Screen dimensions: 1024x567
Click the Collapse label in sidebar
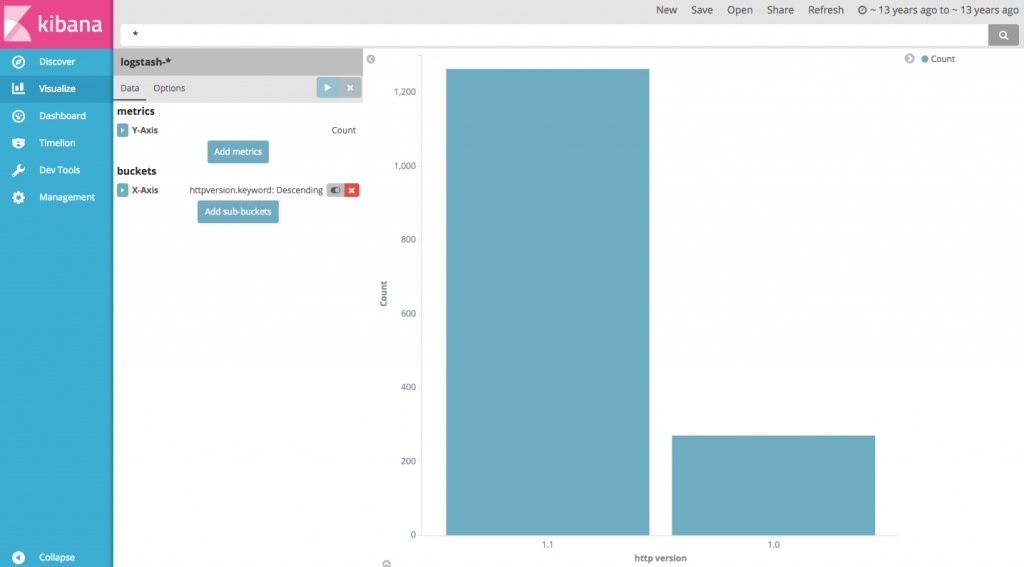click(57, 557)
